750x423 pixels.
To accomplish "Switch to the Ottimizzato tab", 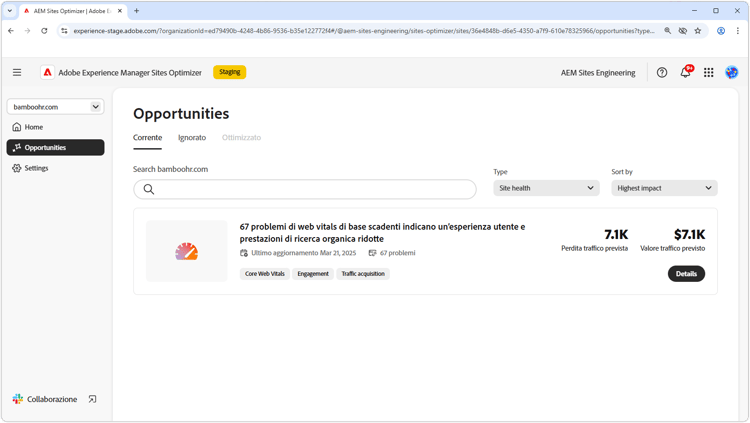I will point(242,138).
